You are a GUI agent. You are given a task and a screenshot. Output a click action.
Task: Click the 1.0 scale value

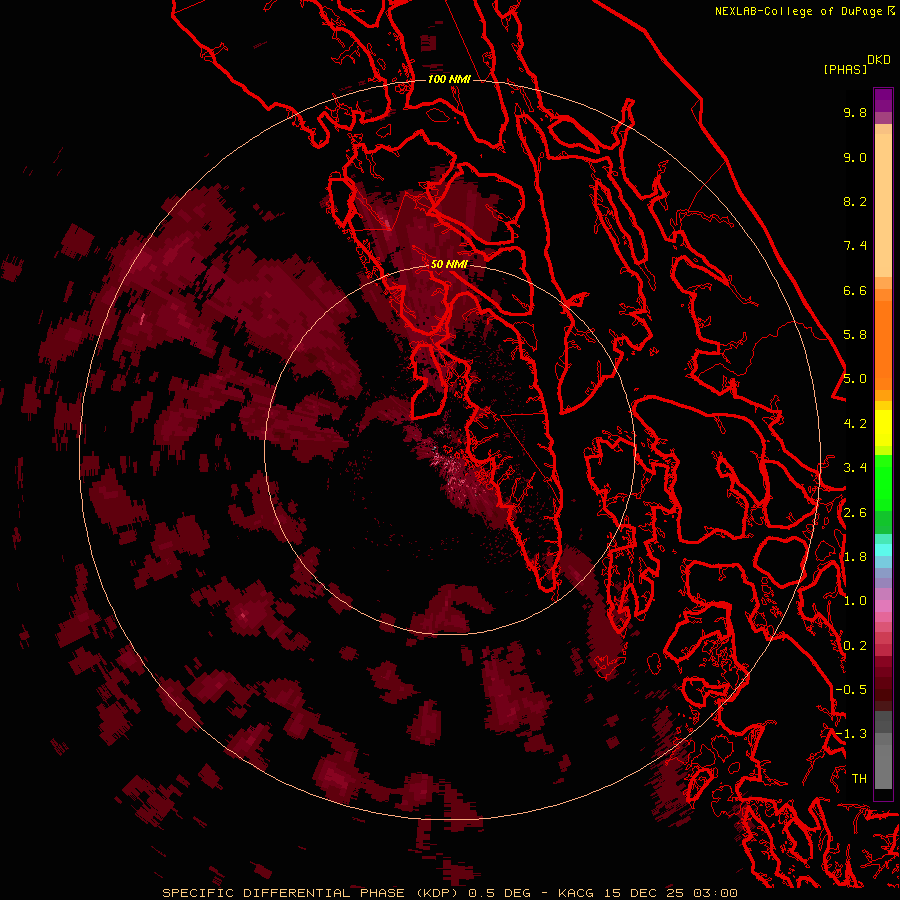coord(855,601)
